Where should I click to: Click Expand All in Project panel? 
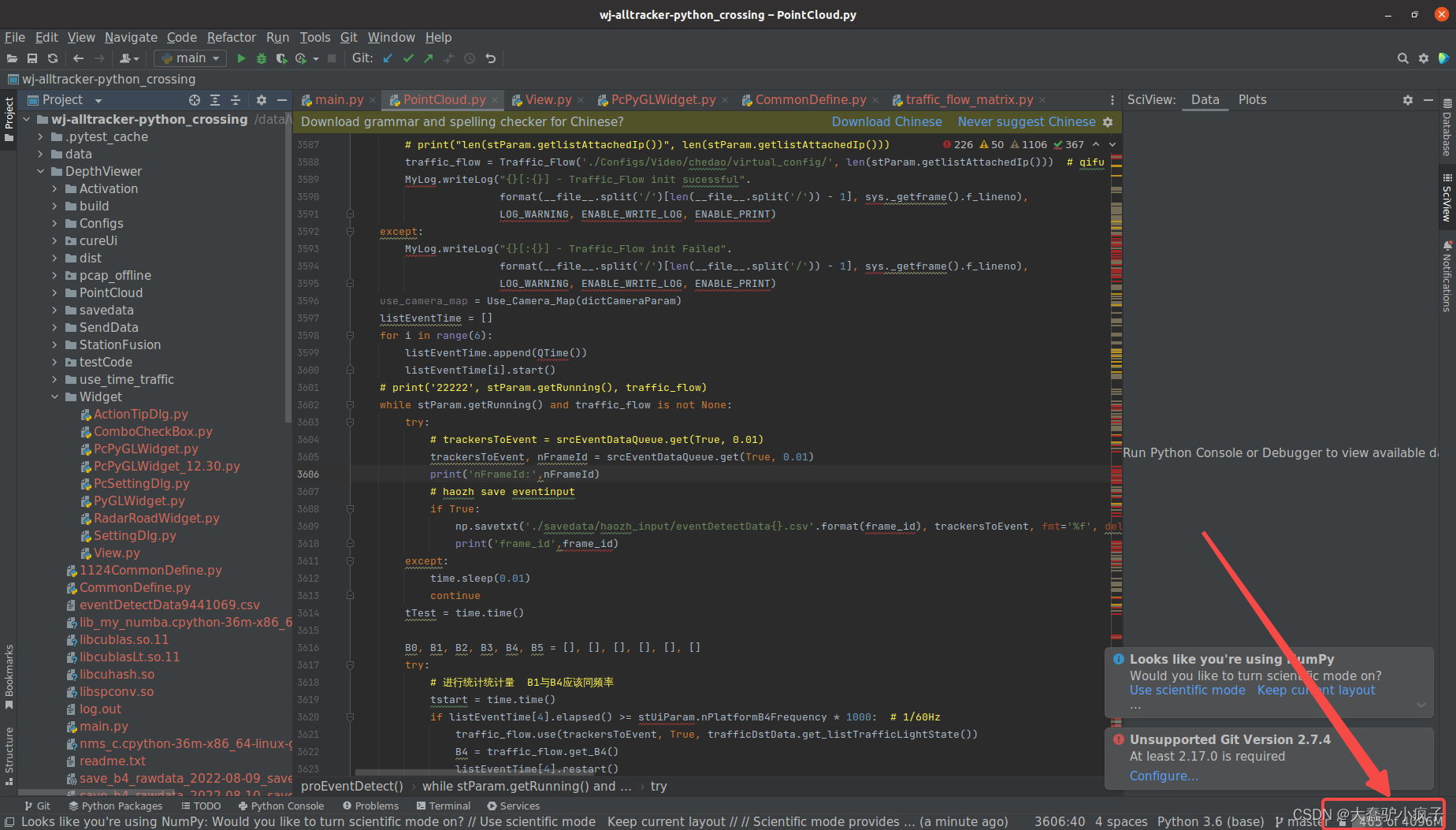point(215,100)
